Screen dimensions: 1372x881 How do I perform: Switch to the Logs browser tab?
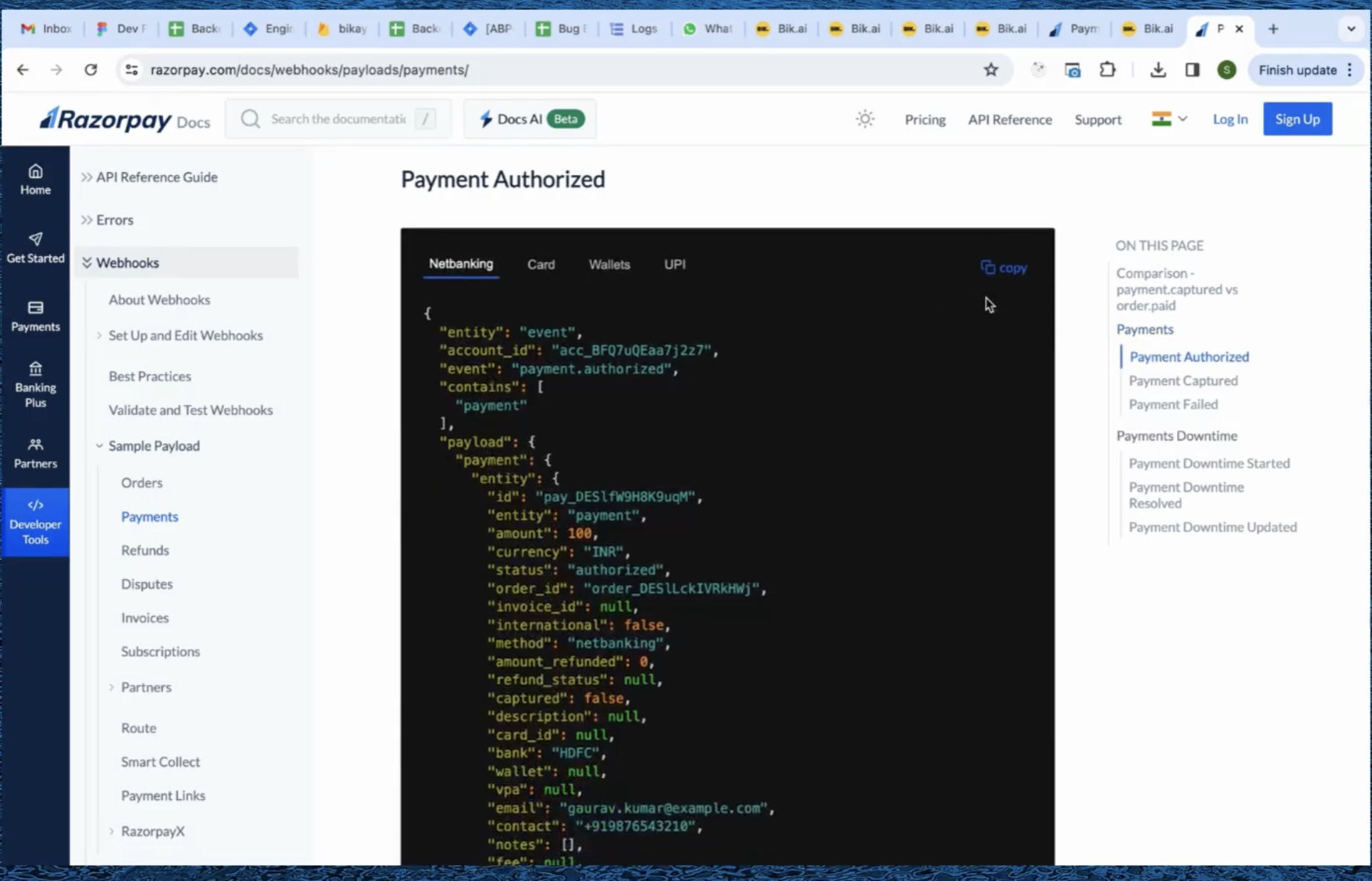click(633, 28)
